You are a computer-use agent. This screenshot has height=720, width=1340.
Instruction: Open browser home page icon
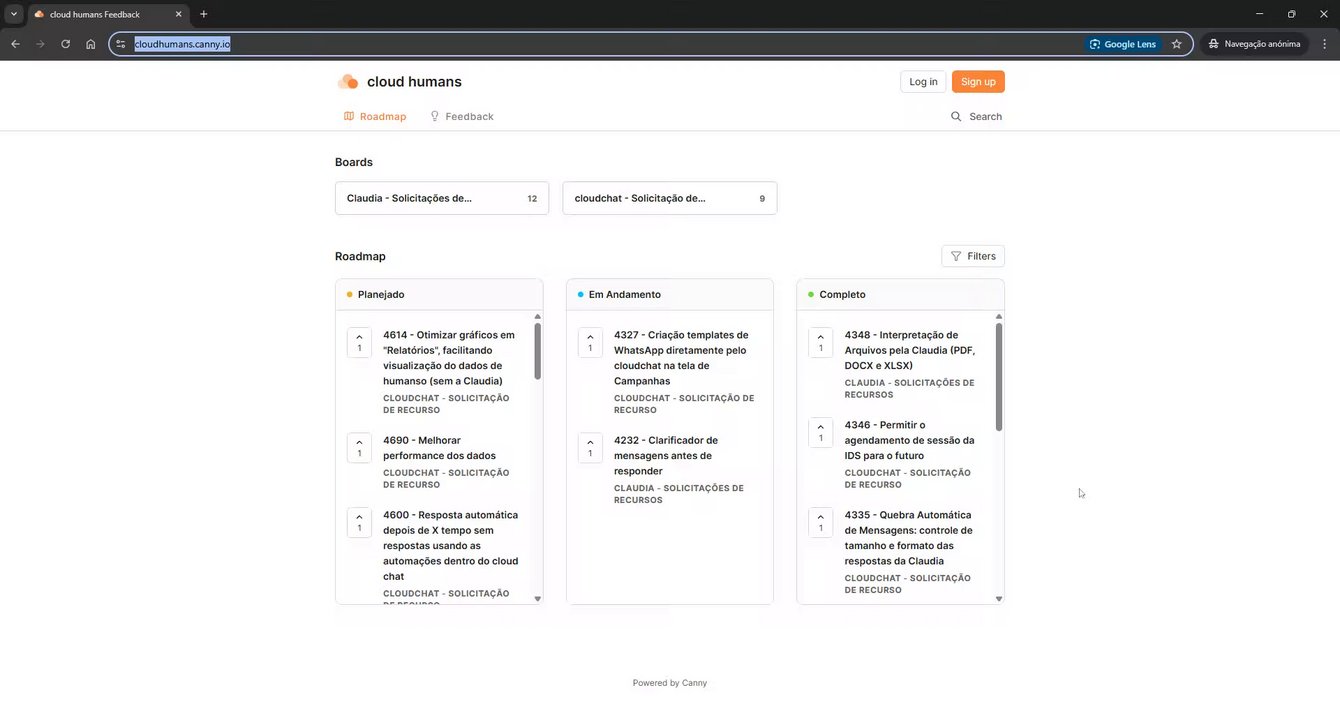tap(91, 44)
